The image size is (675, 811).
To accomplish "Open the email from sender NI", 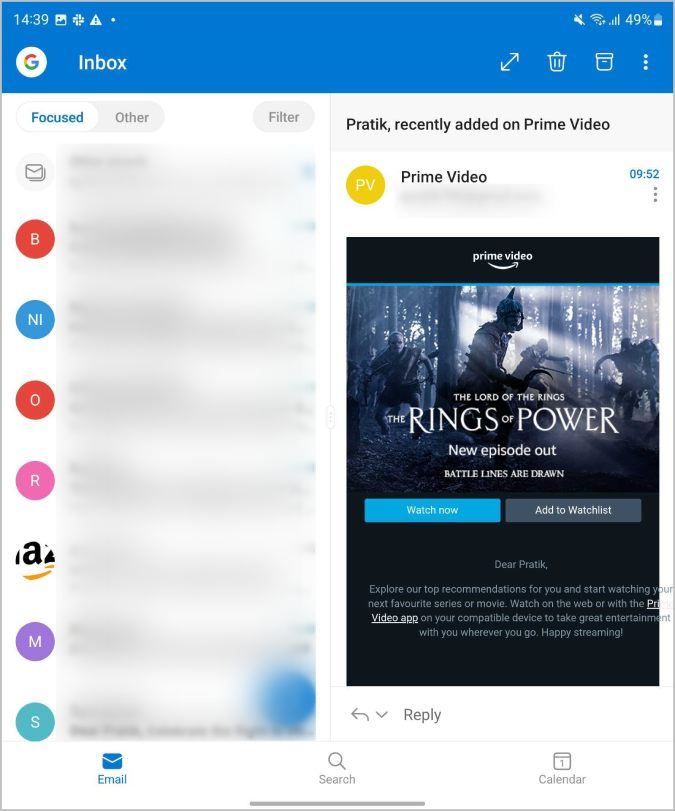I will (x=166, y=320).
